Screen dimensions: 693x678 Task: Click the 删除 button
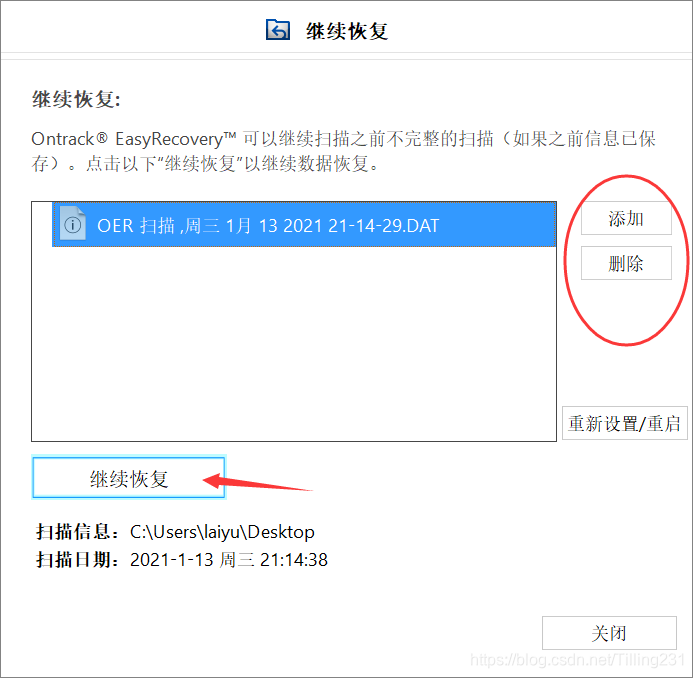tap(626, 263)
